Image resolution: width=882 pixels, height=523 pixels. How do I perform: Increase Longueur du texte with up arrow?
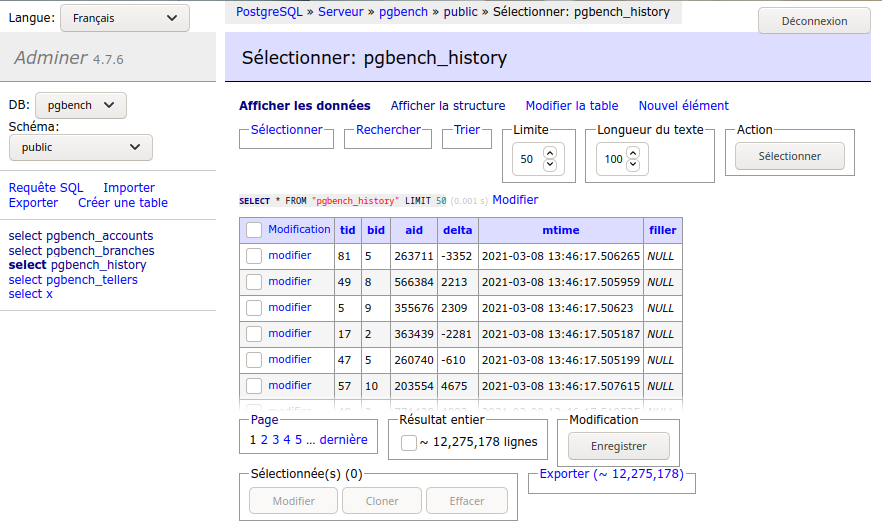[x=633, y=152]
